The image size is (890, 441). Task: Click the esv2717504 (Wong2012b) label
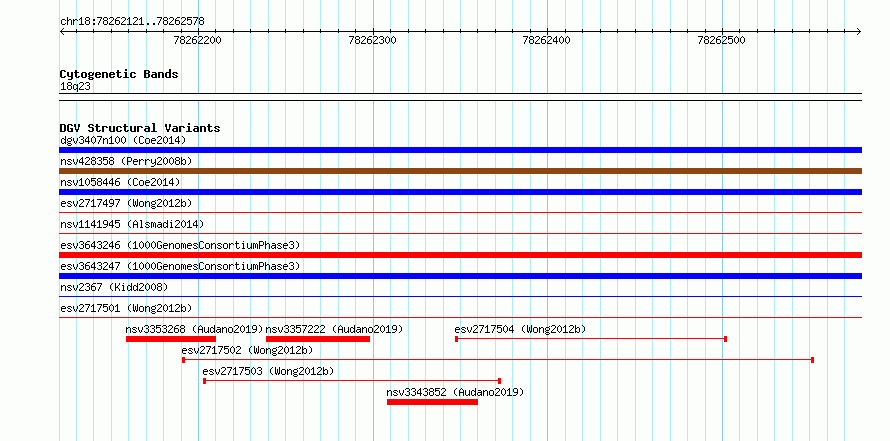pos(520,329)
